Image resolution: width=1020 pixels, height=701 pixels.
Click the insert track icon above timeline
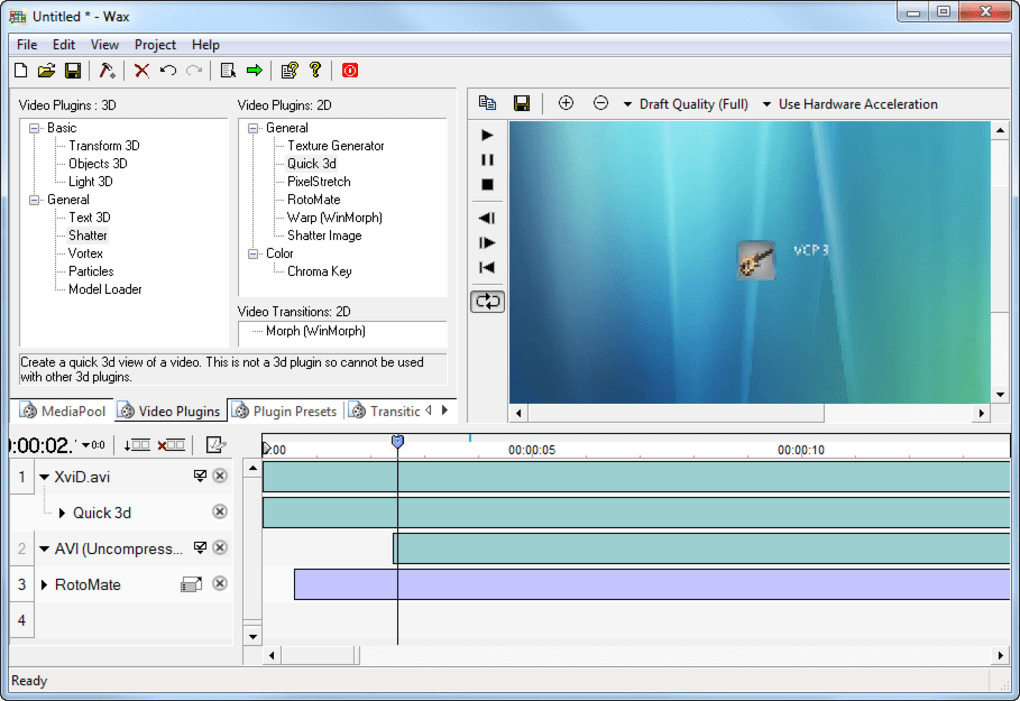[137, 445]
